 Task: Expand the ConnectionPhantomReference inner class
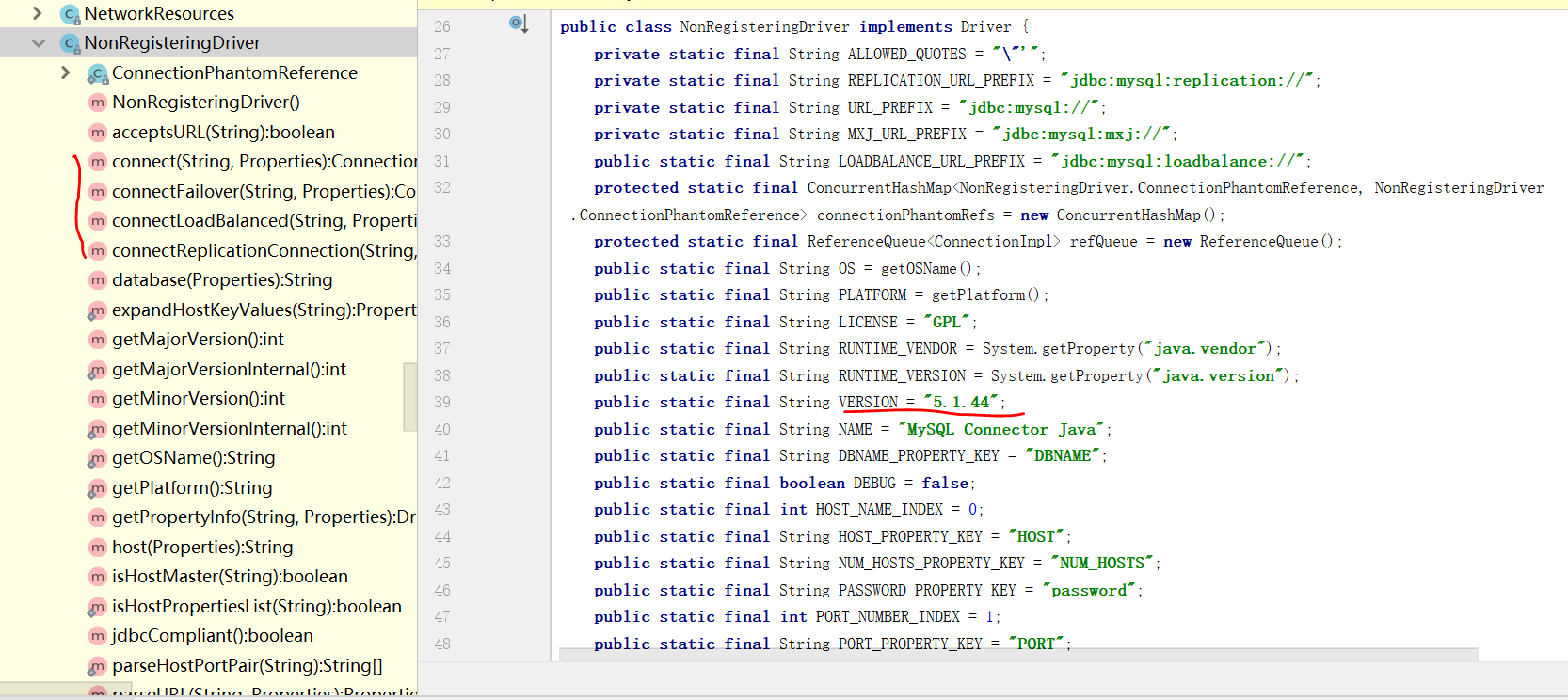[x=65, y=72]
